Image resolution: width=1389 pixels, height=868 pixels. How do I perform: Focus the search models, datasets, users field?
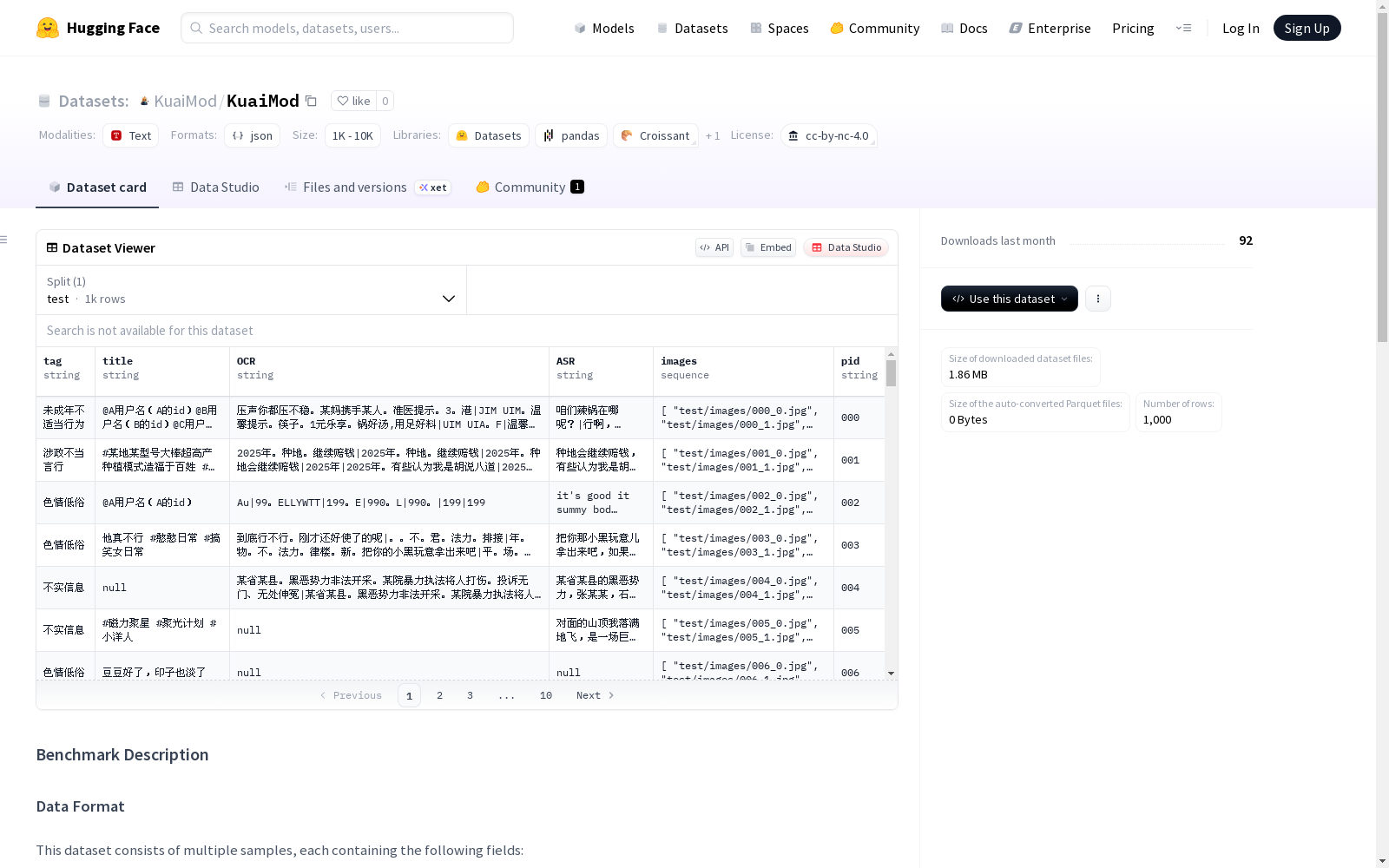tap(347, 28)
